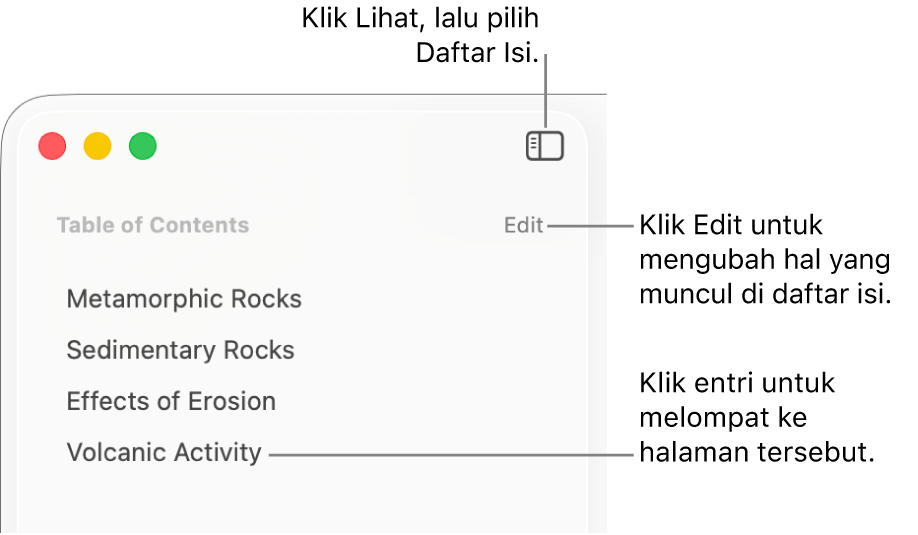Collapse the Table of Contents sidebar panel
The image size is (918, 535).
(545, 147)
